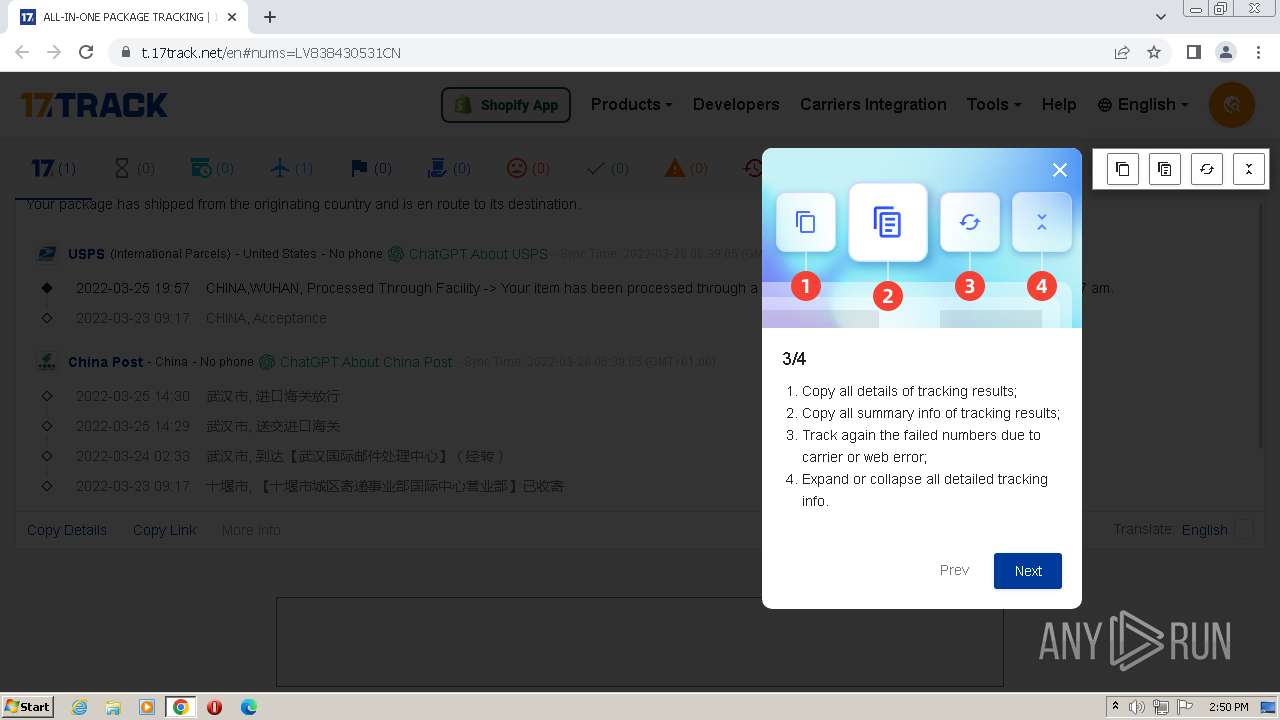
Task: Open a new browser tab with plus
Action: point(270,17)
